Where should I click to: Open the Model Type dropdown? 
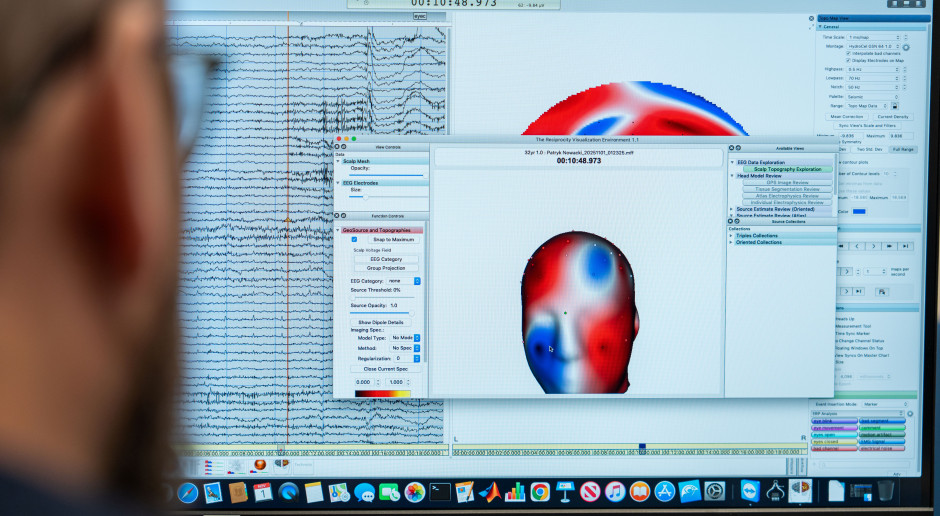click(417, 338)
